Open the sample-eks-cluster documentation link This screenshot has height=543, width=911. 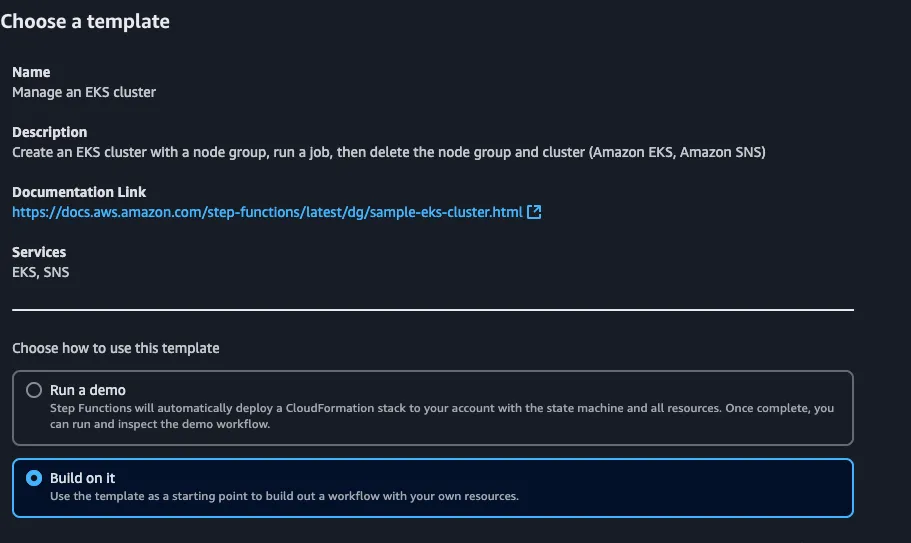[x=267, y=212]
